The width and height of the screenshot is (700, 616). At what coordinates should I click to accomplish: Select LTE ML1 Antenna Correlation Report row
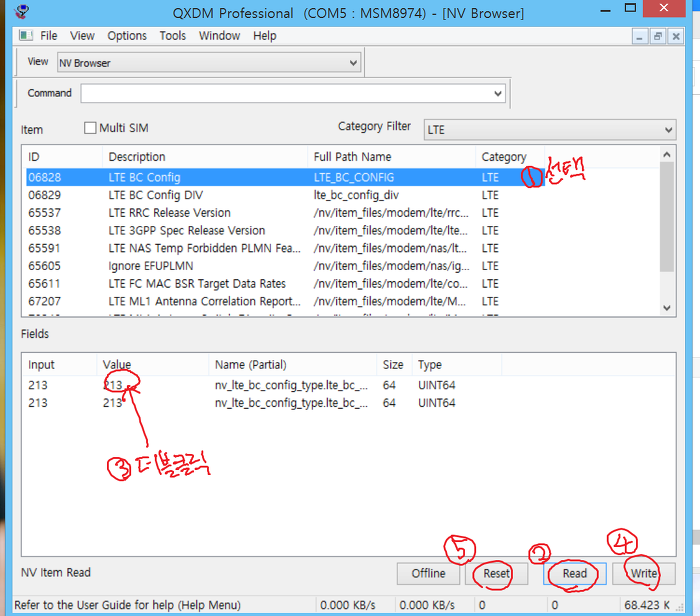(x=284, y=301)
